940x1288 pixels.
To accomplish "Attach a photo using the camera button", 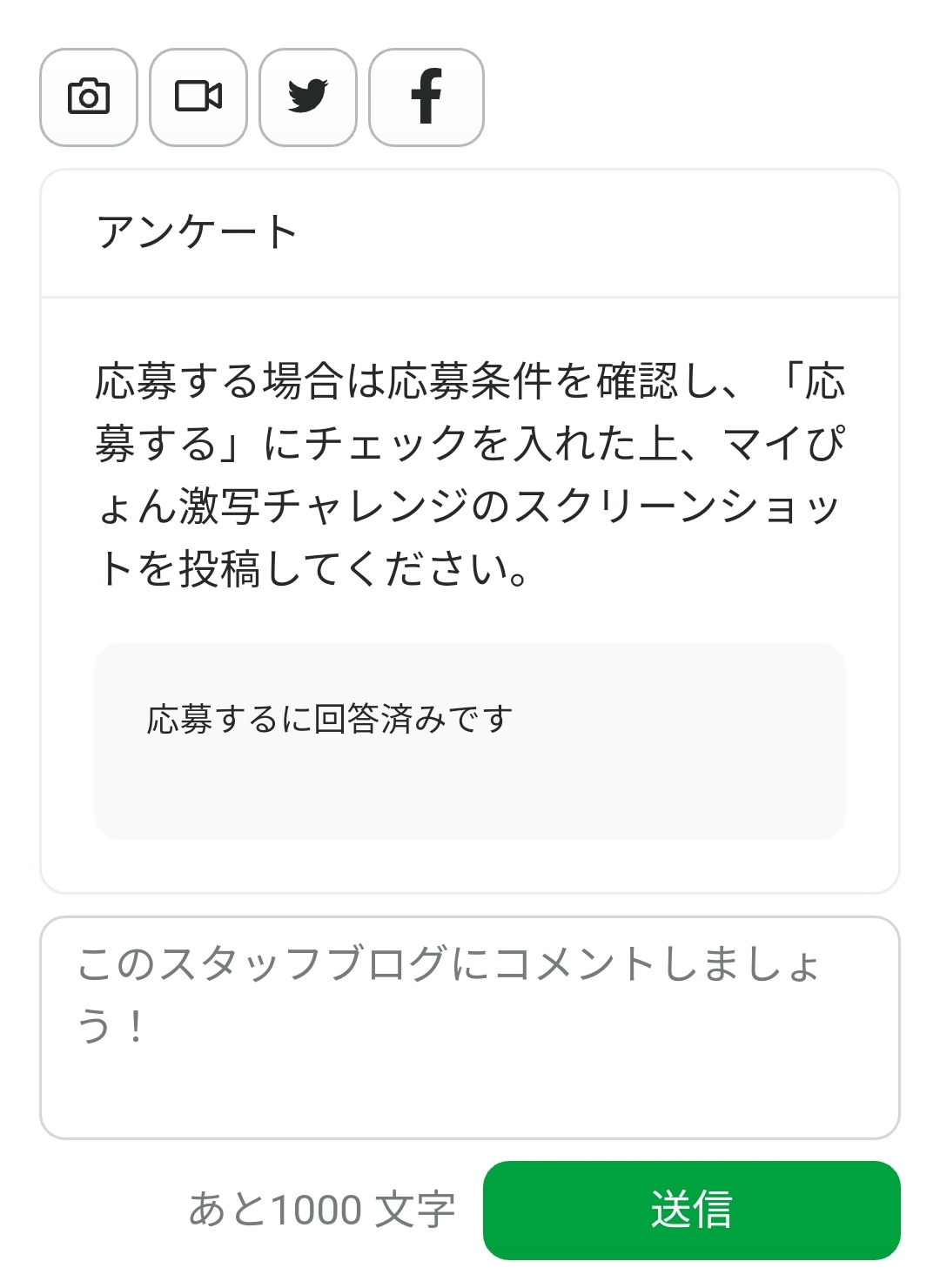I will tap(89, 97).
